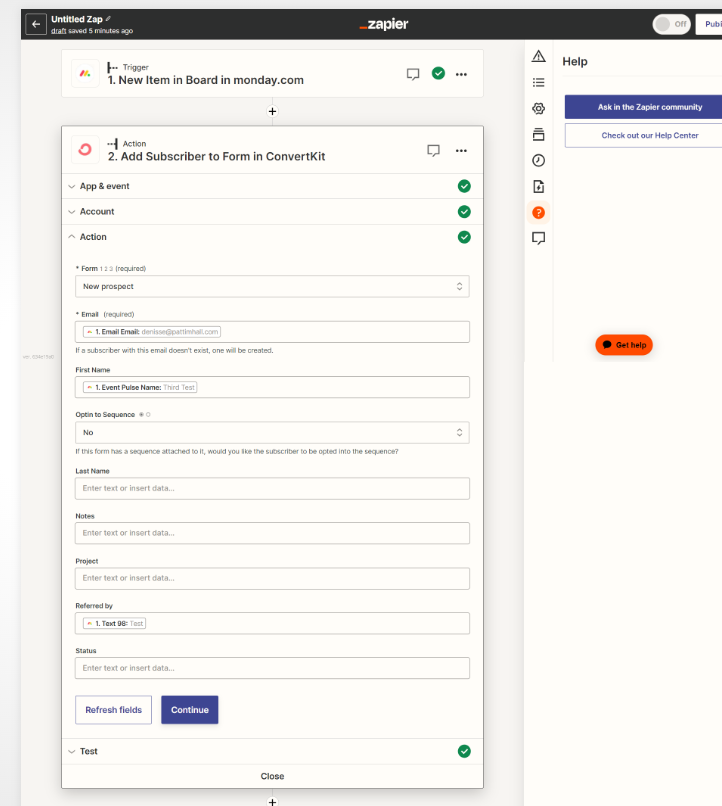Toggle the Zap On/Off switch

tap(671, 24)
